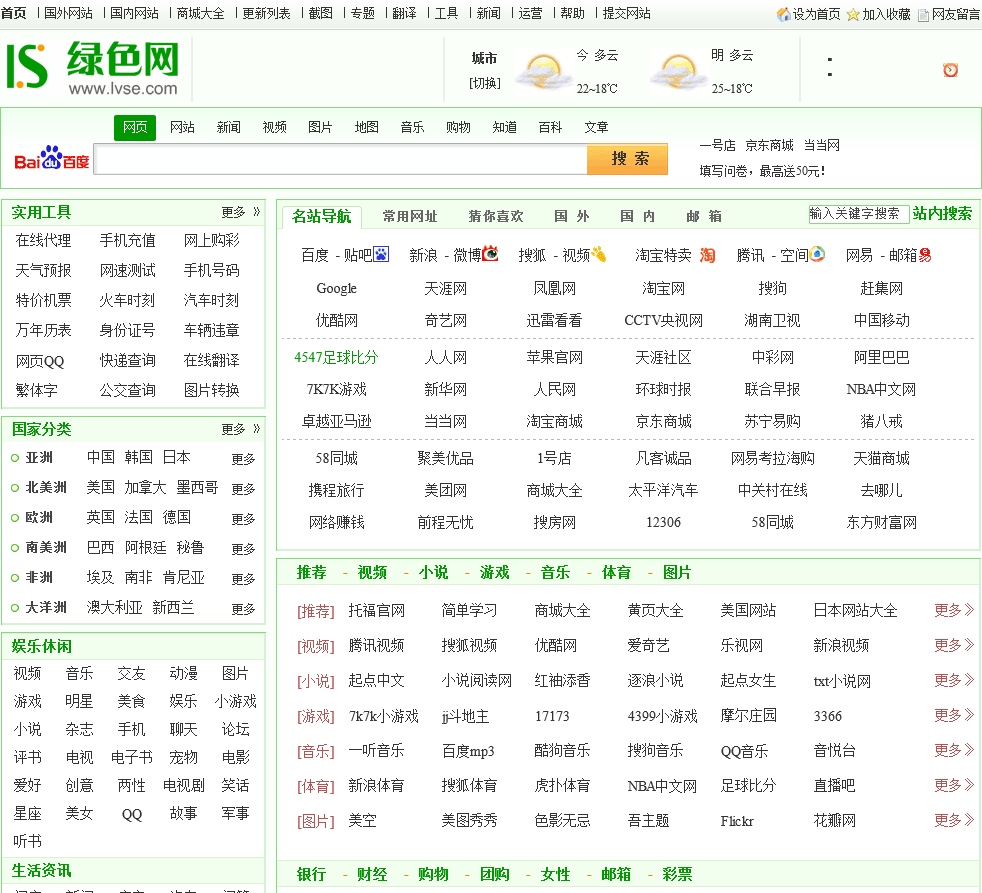Open the Google link

(336, 289)
